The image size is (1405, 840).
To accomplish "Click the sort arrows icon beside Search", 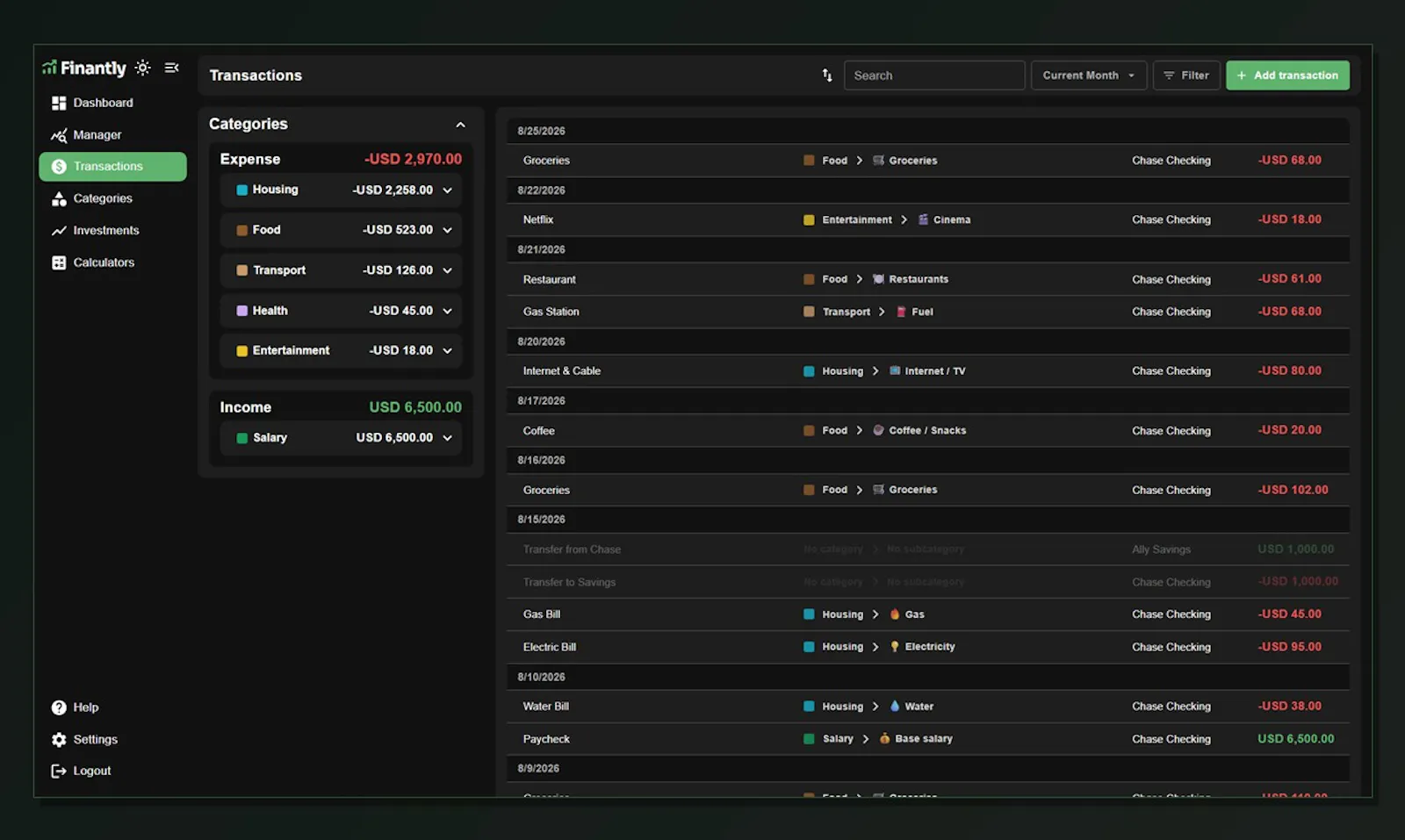I will (x=827, y=75).
